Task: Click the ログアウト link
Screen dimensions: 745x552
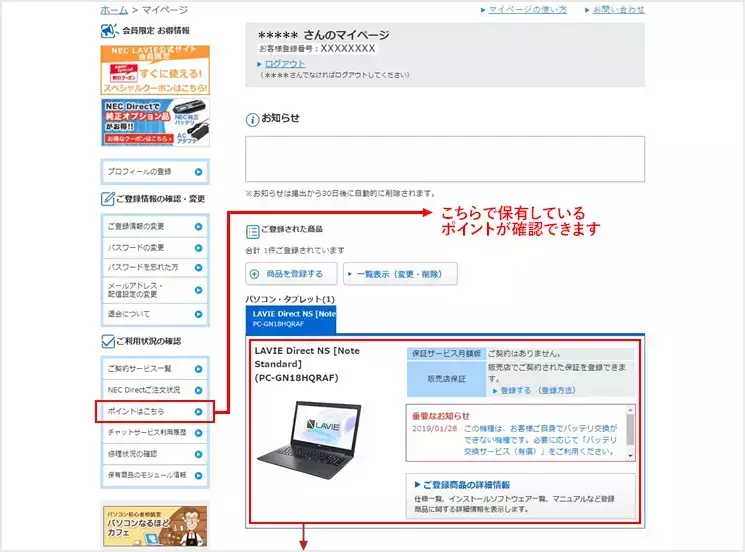Action: [x=285, y=64]
